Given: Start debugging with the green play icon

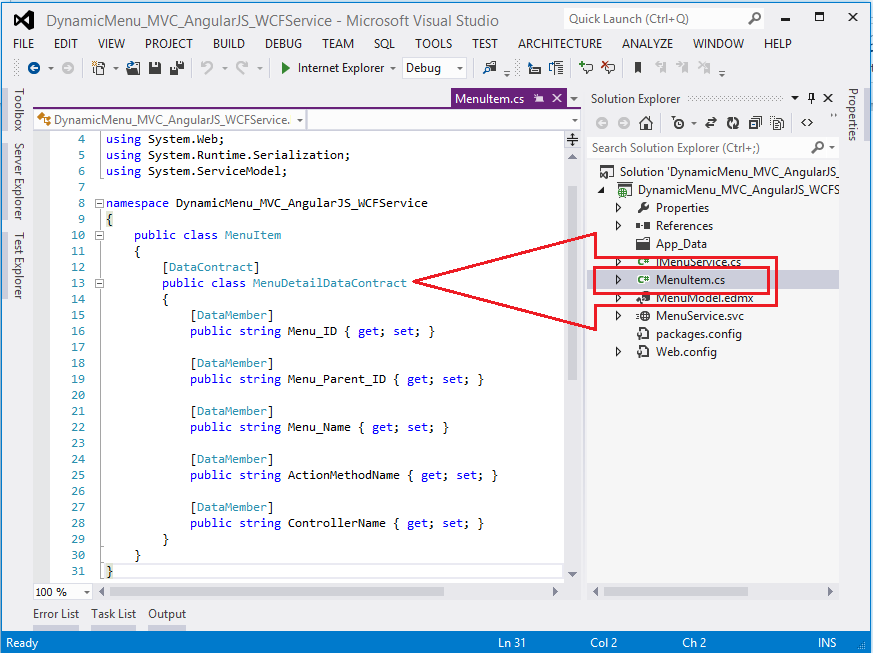Looking at the screenshot, I should coord(285,68).
